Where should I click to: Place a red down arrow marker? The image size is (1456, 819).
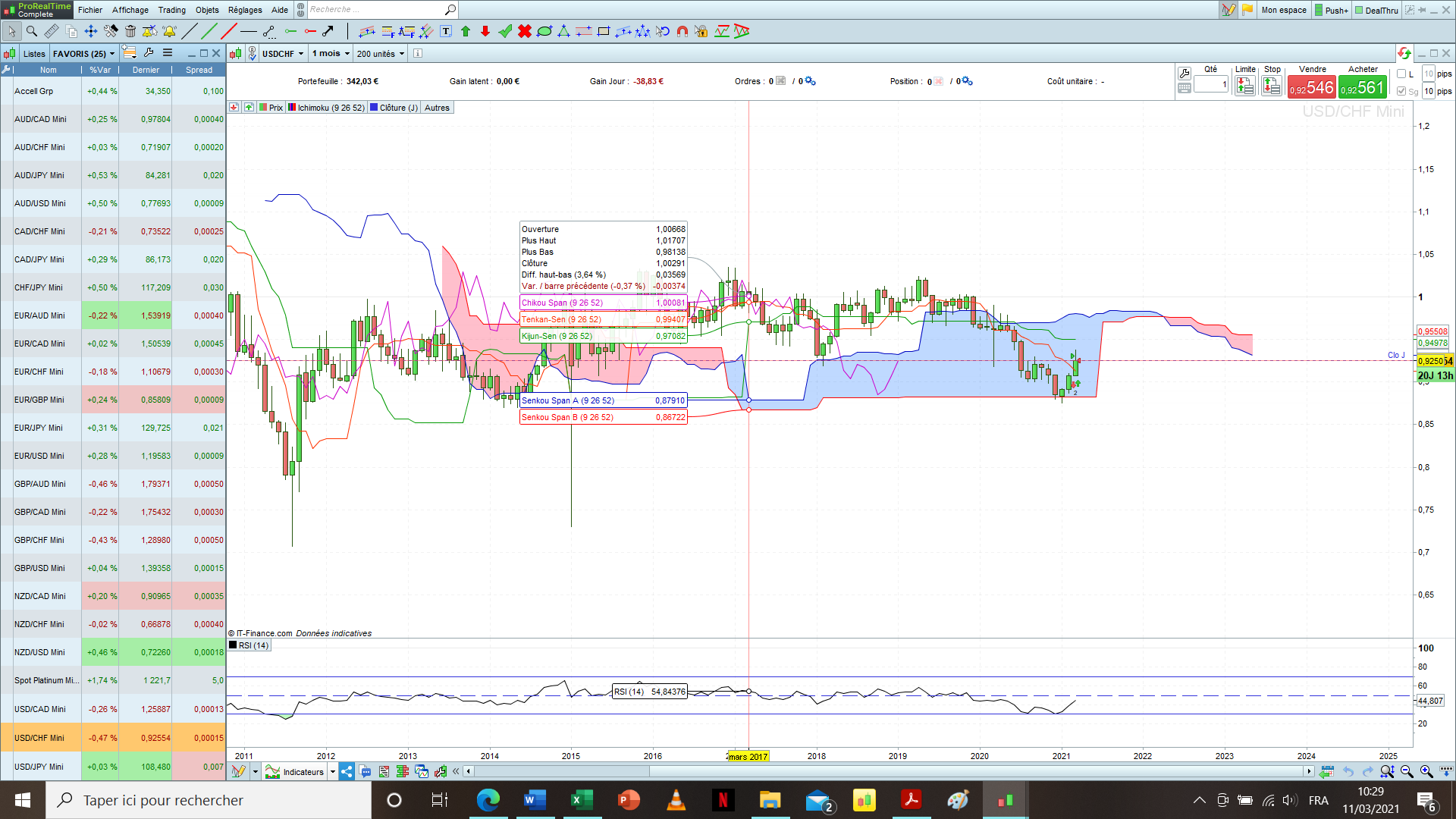[x=485, y=31]
